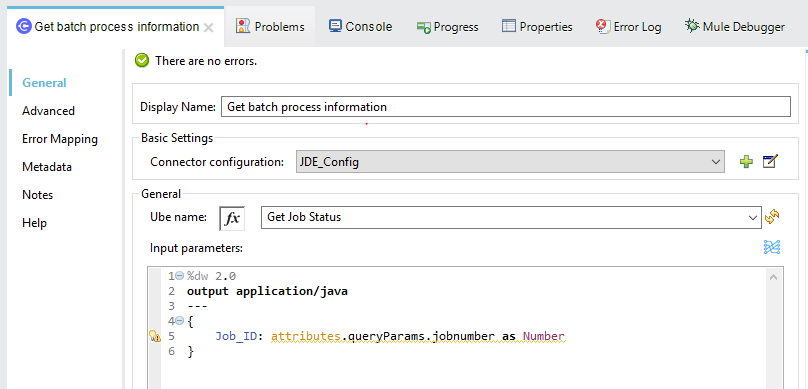Open the Connector configuration dropdown

tap(511, 162)
